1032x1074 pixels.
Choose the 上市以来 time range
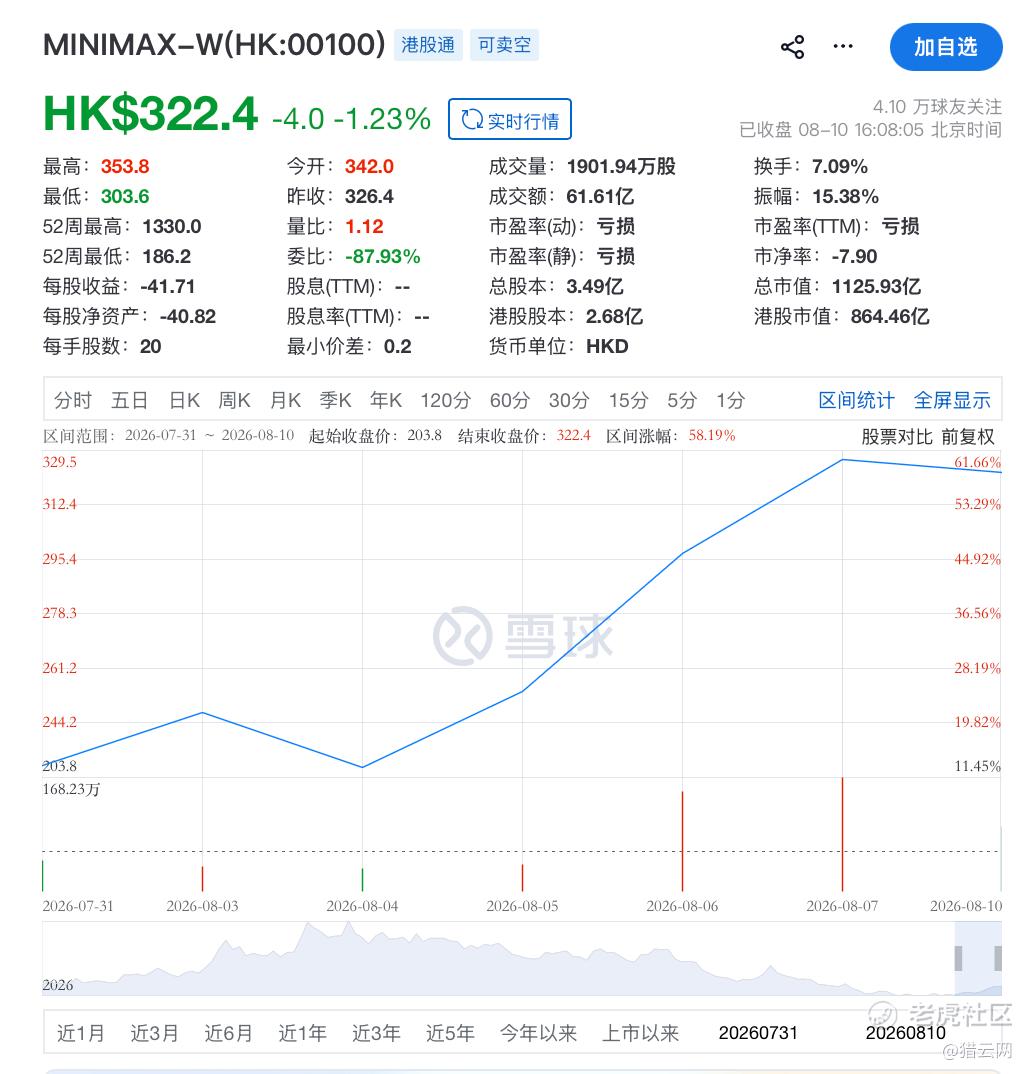640,1033
